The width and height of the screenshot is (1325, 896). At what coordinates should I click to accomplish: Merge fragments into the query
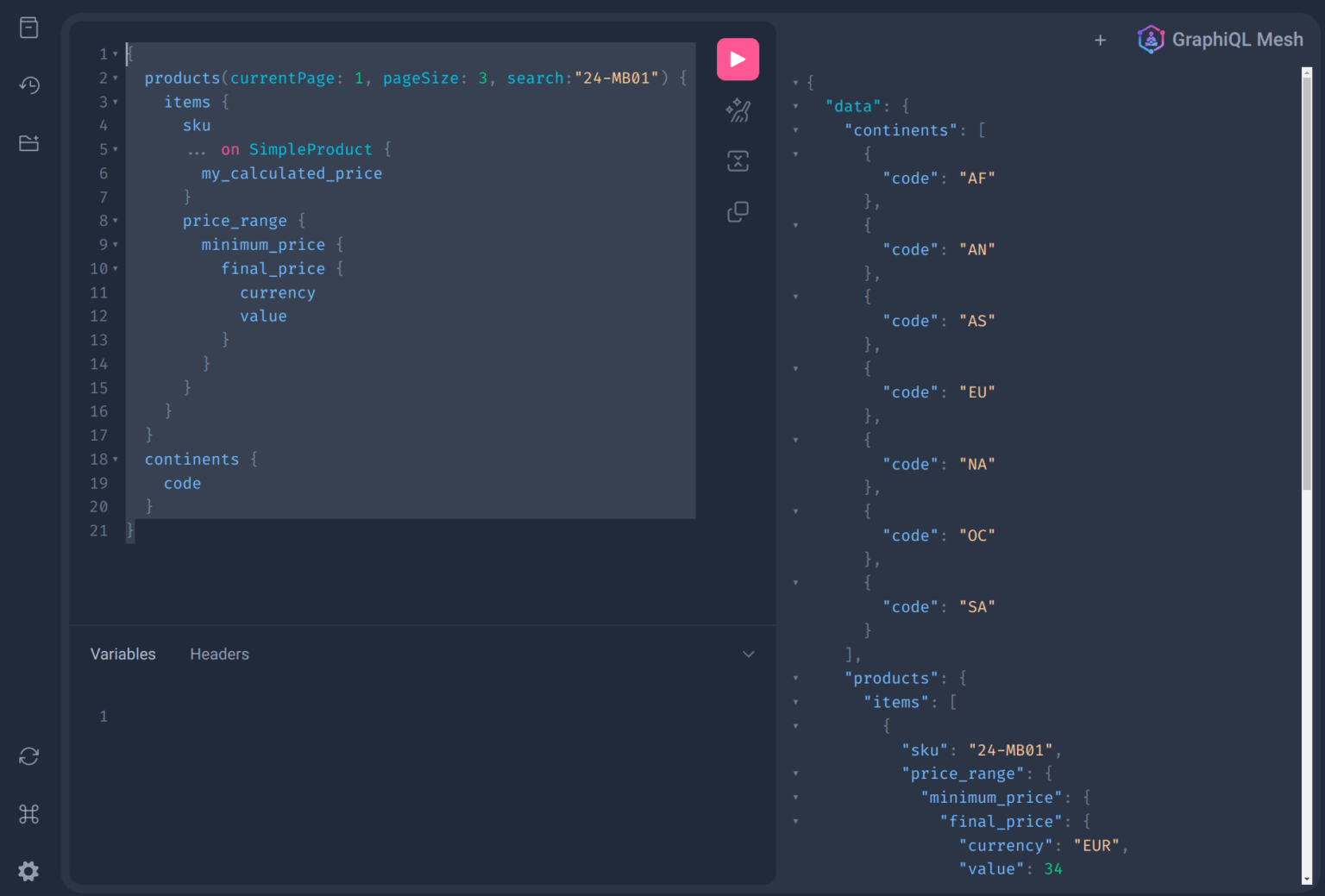(x=738, y=160)
